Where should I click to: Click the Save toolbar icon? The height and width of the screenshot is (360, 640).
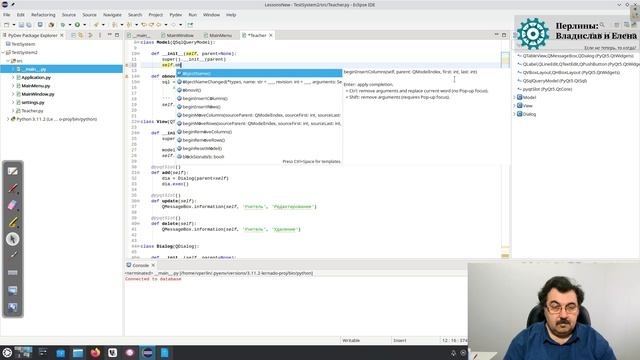pyautogui.click(x=22, y=25)
